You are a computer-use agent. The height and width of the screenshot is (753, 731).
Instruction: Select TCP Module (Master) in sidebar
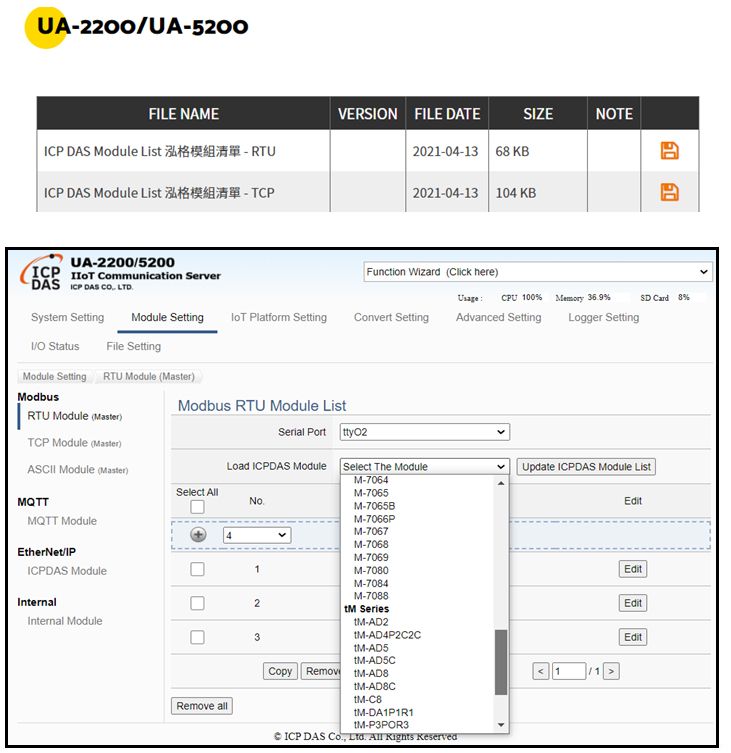74,443
